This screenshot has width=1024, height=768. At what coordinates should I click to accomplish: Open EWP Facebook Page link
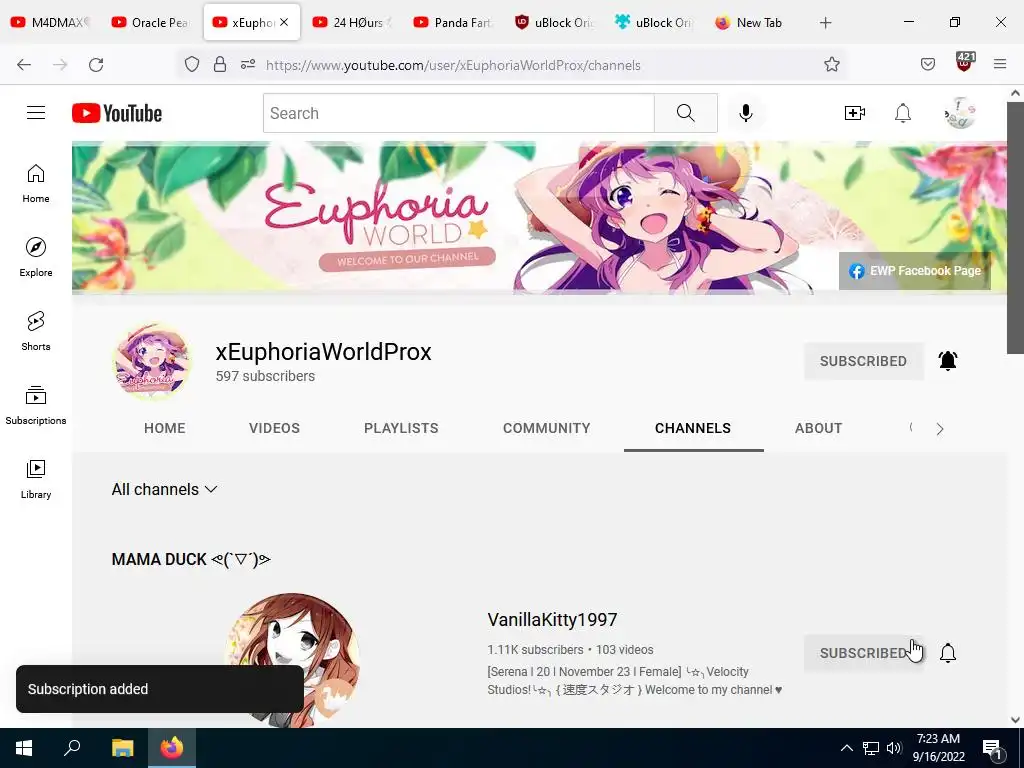[x=915, y=270]
